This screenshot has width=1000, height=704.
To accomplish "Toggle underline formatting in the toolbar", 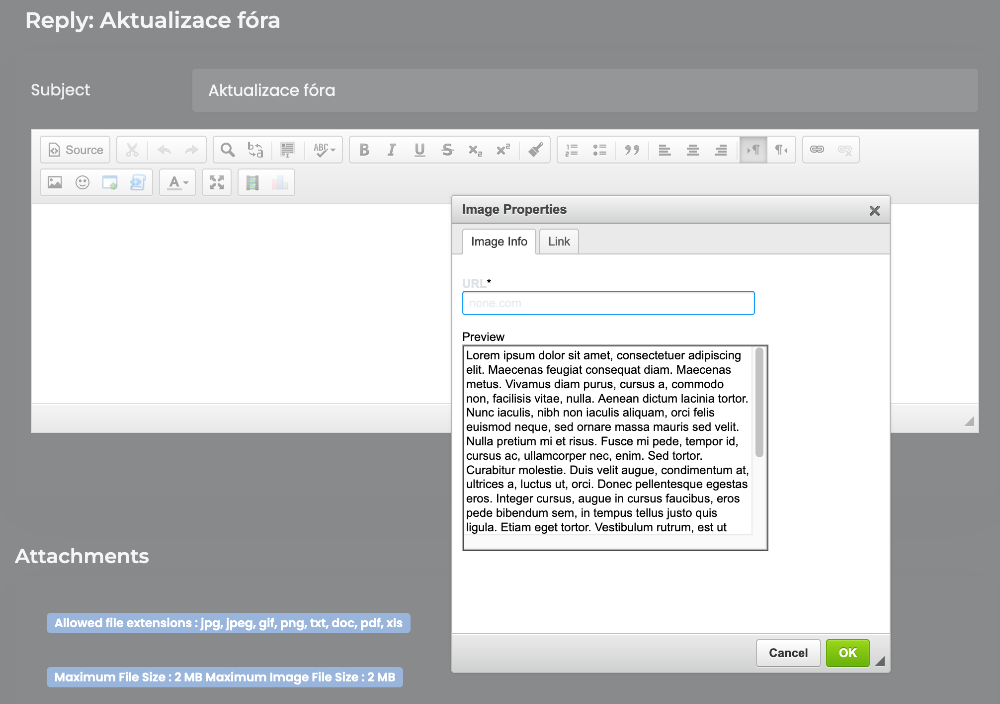I will pos(420,150).
